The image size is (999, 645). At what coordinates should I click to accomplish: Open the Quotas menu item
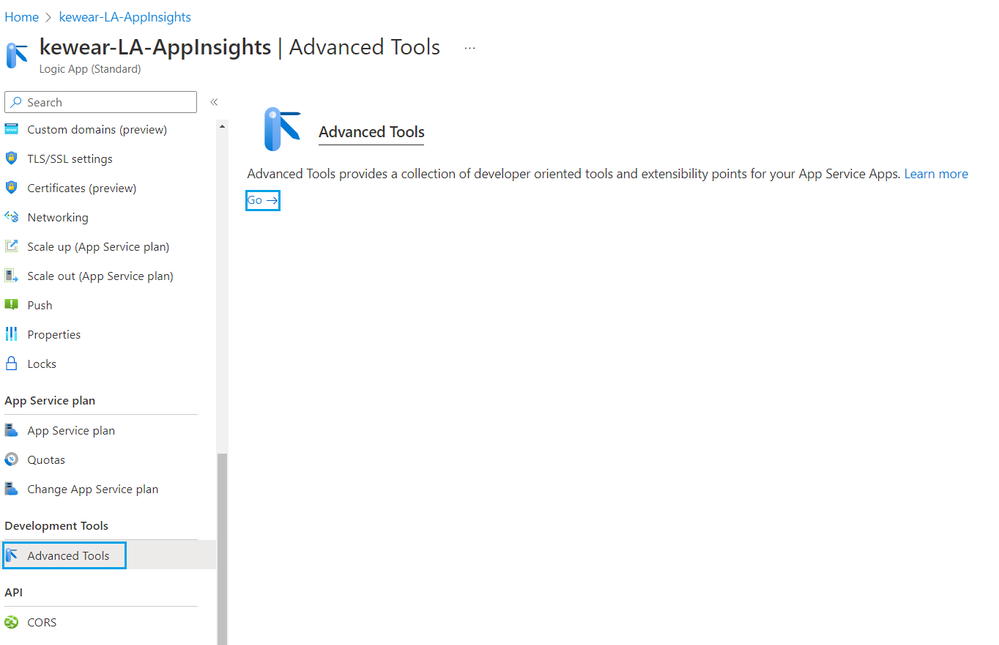[x=46, y=460]
